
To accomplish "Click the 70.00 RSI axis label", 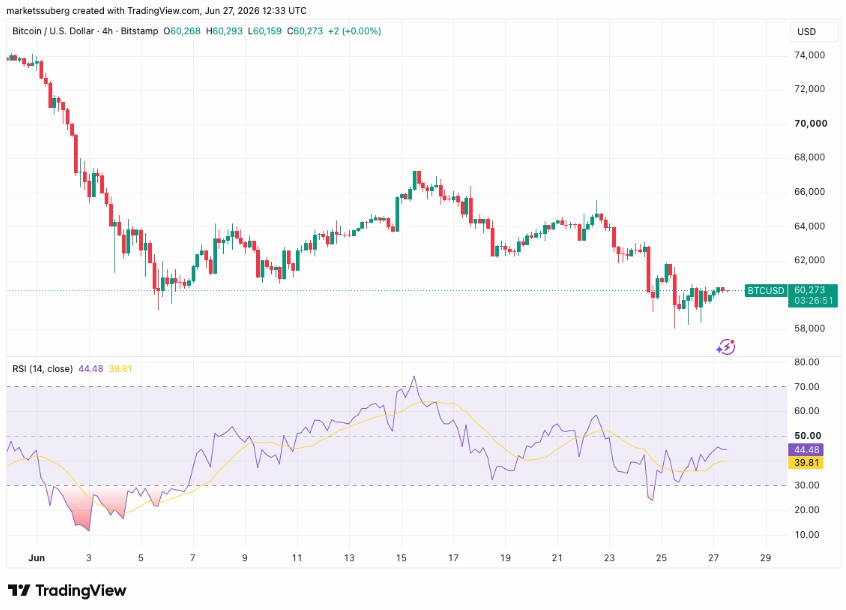I will click(x=807, y=387).
